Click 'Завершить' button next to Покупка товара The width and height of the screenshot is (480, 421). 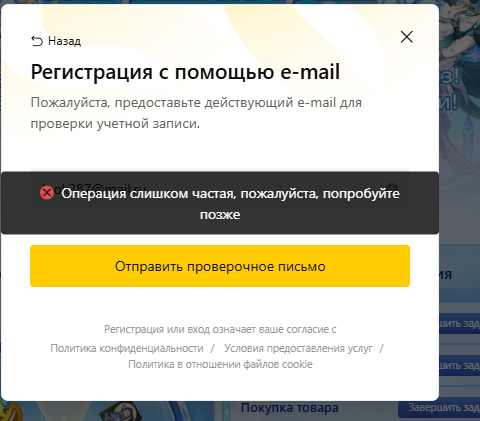point(439,407)
